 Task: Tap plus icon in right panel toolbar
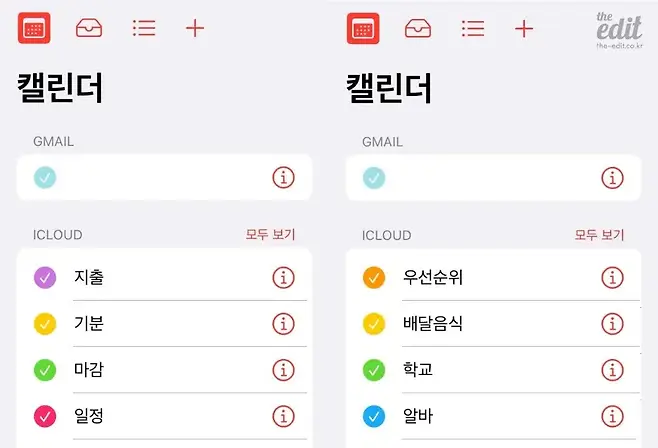click(x=524, y=28)
